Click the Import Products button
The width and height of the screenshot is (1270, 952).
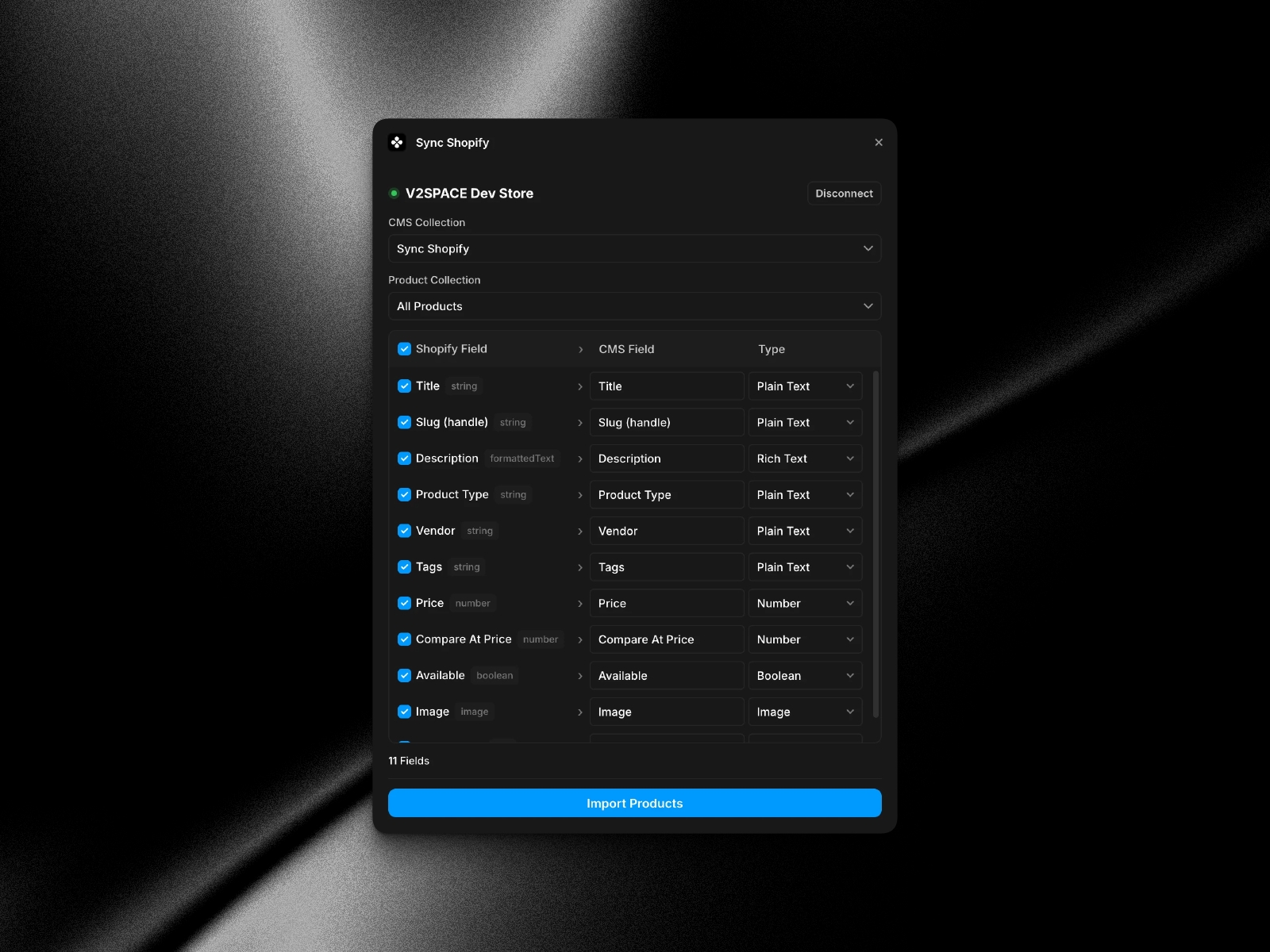634,803
